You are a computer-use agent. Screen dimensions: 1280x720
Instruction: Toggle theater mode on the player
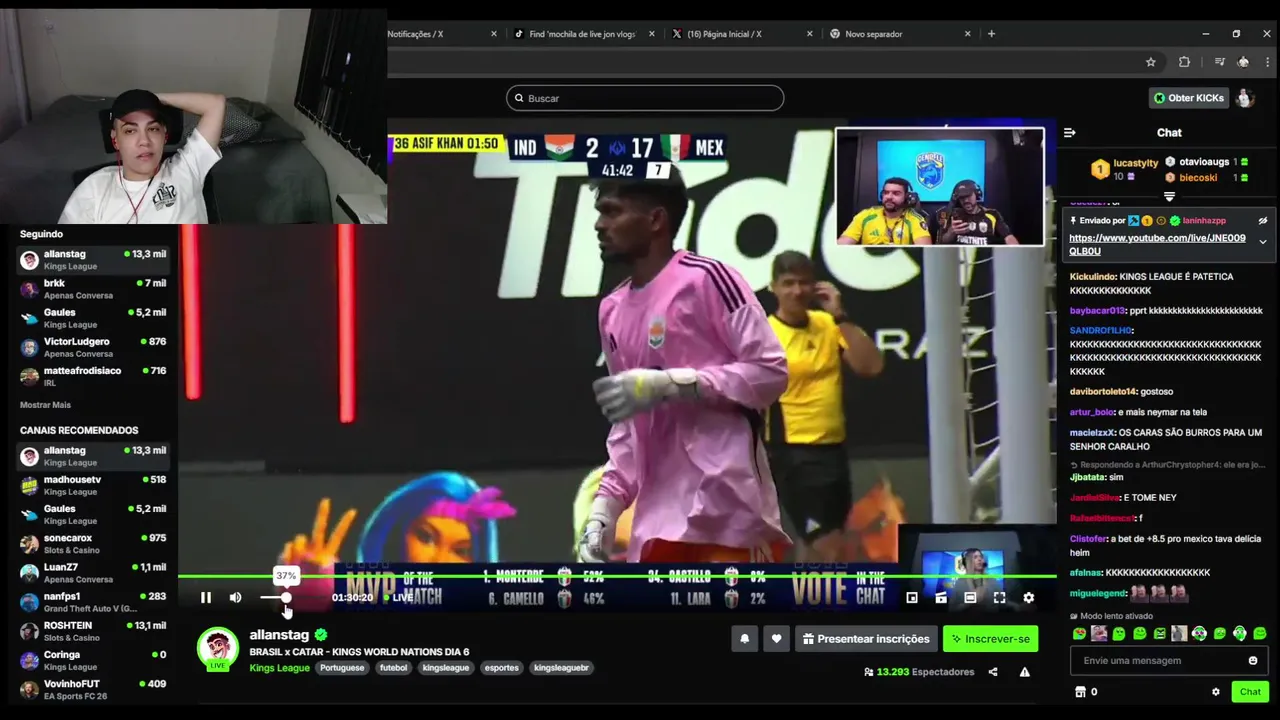point(970,598)
